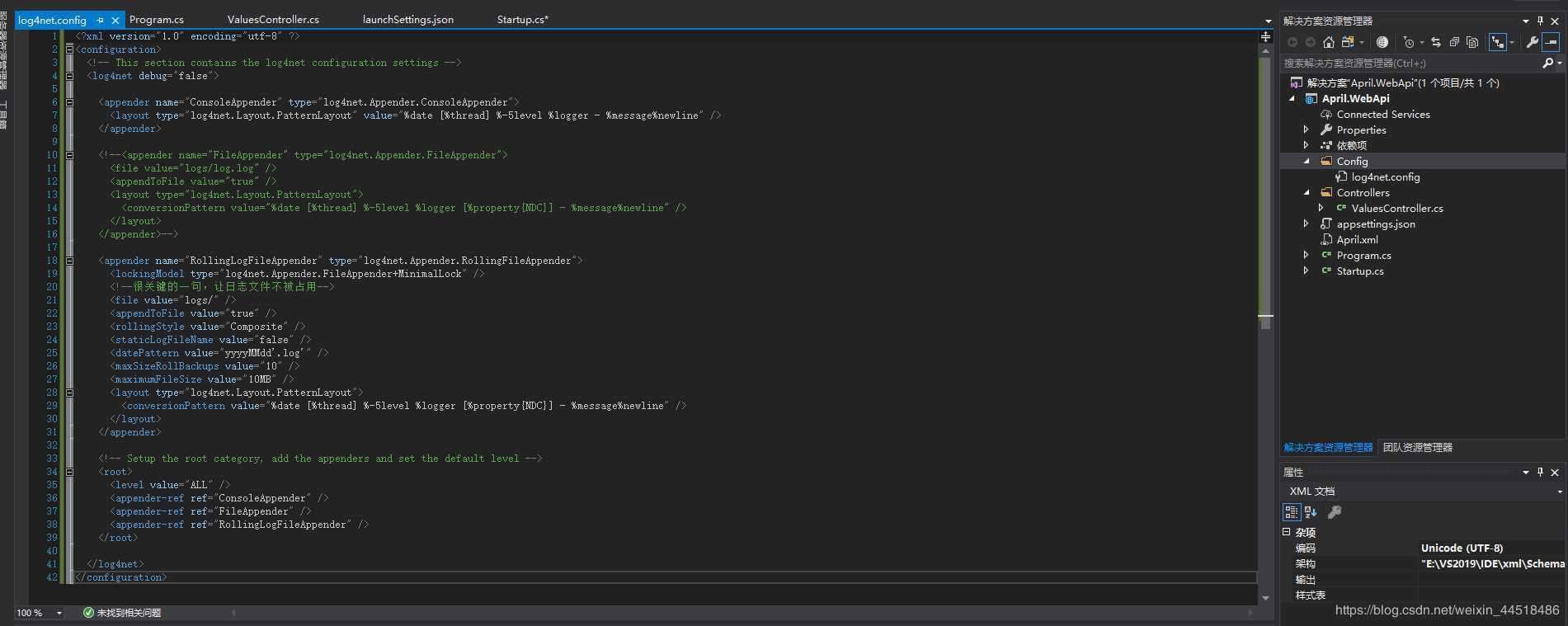Expand the Properties node in Solution Explorer
This screenshot has width=1568, height=626.
click(x=1307, y=130)
